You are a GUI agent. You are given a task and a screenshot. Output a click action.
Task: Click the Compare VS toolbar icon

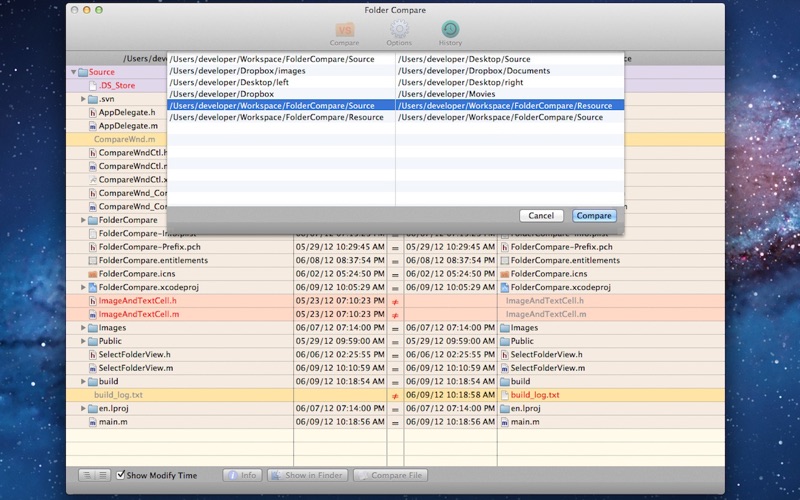tap(344, 30)
